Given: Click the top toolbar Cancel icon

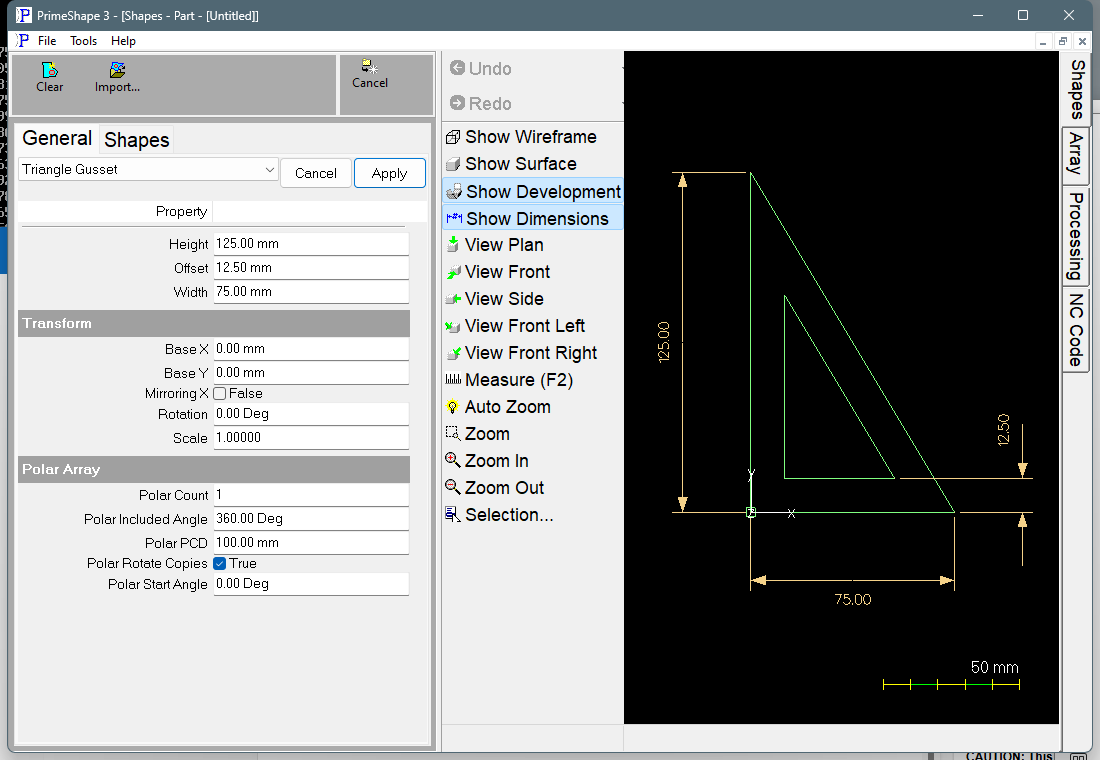Looking at the screenshot, I should (x=370, y=67).
